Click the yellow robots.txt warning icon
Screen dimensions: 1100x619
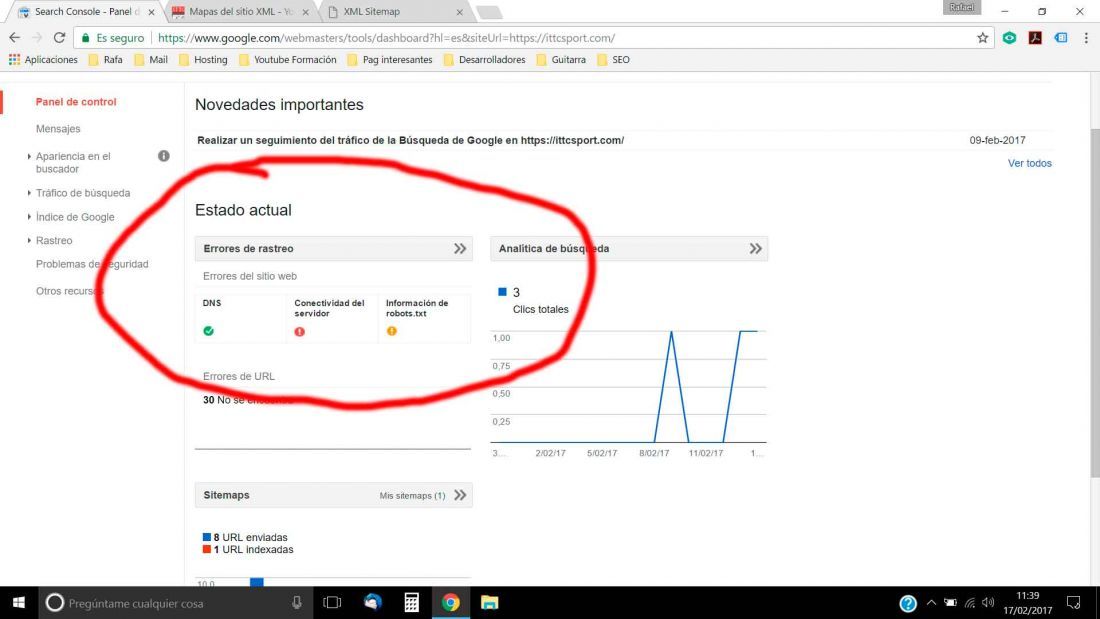[x=391, y=331]
